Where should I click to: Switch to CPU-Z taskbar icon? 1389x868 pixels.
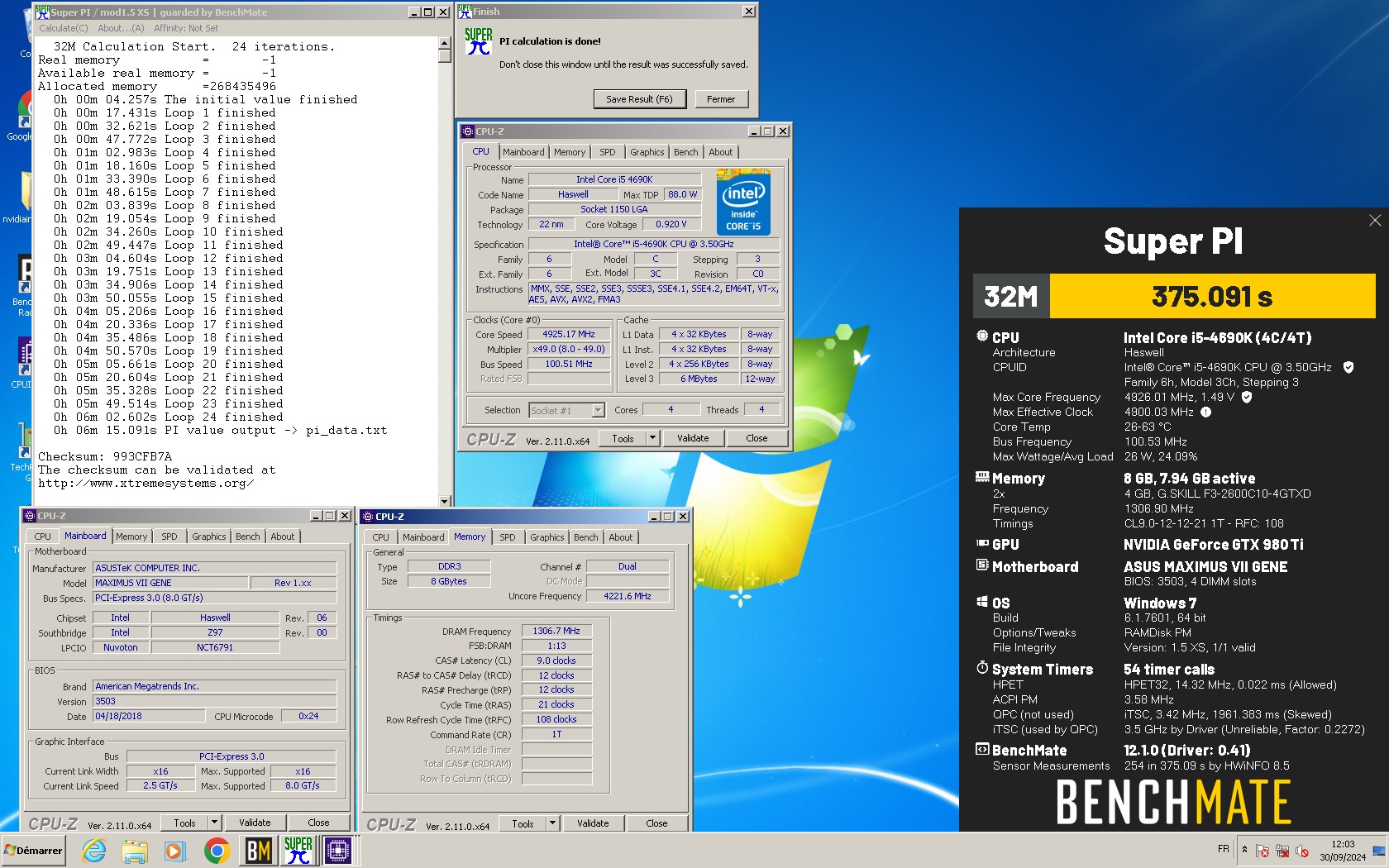338,850
